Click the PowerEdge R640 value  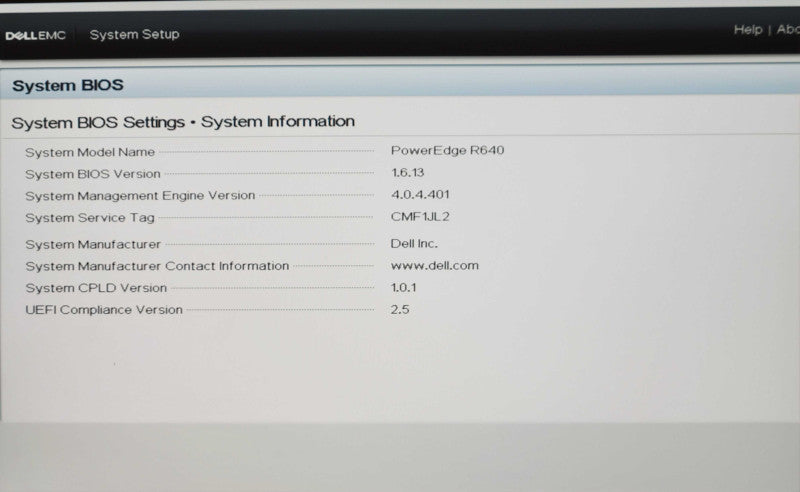pos(447,150)
